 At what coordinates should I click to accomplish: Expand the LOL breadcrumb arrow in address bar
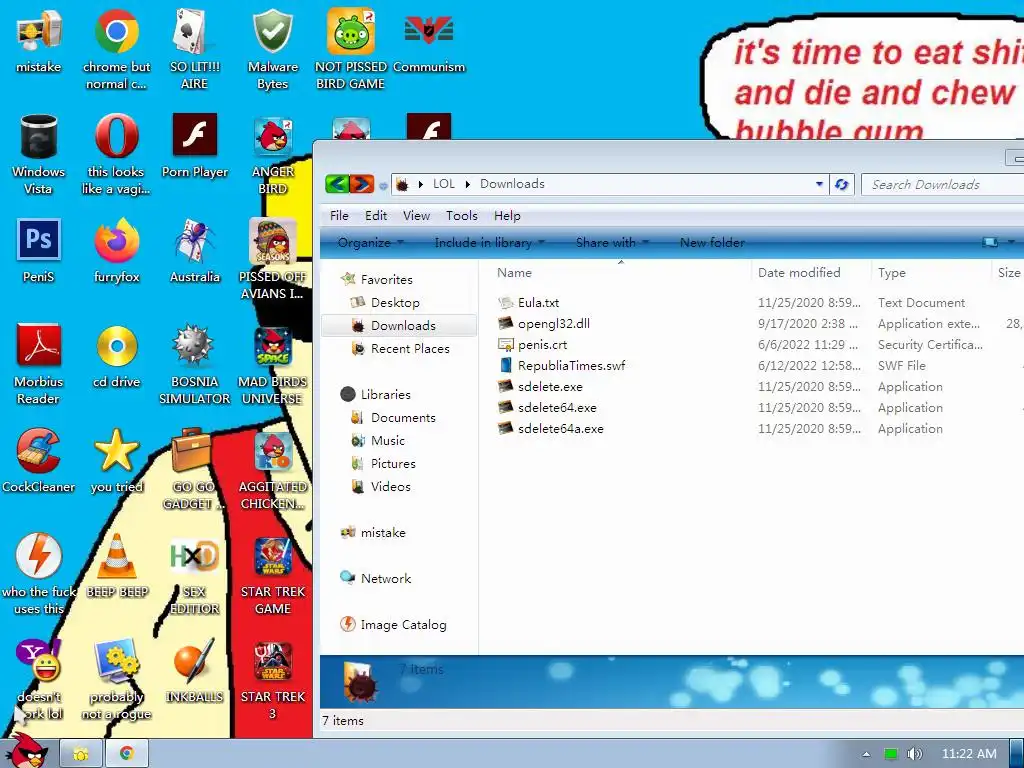(468, 184)
